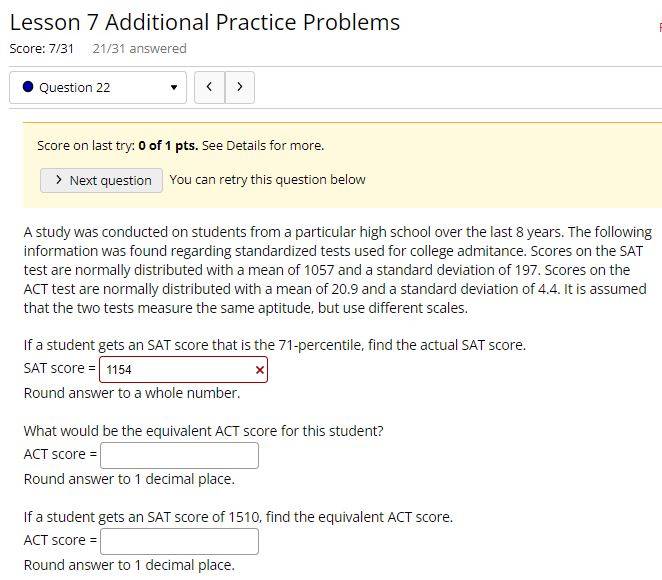This screenshot has height=580, width=662.
Task: Click the 71-percentile SAT question prompt
Action: click(275, 345)
